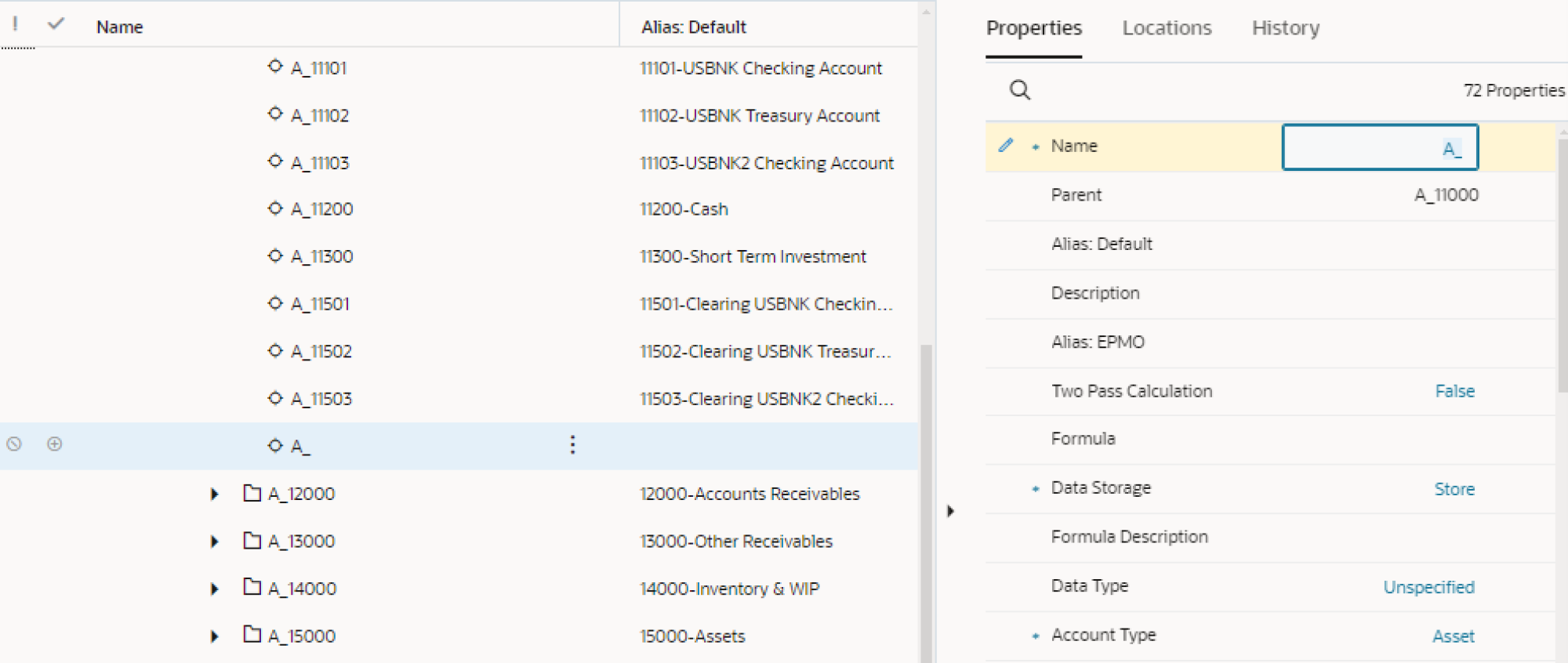The height and width of the screenshot is (663, 1568).
Task: Click alias 11300-Short Term Investment
Action: [753, 256]
